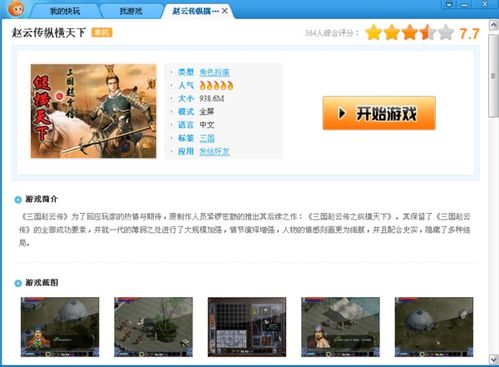
Task: Click the half-filled fourth rating star
Action: [428, 33]
